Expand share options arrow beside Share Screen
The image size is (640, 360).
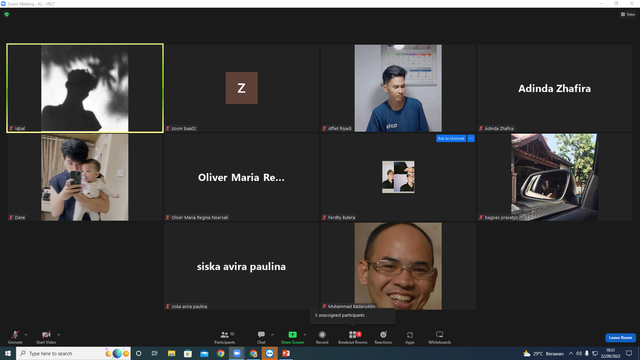(305, 335)
